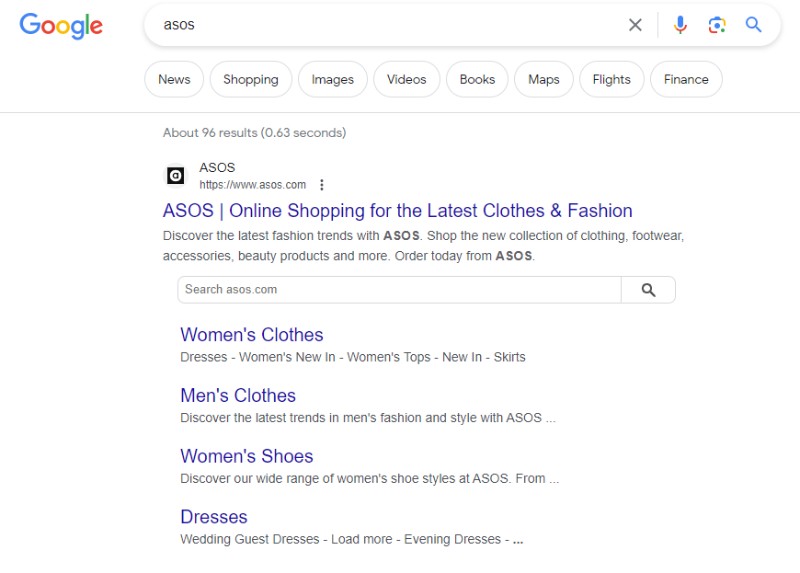
Task: Click the Dresses - Women's New In snippet
Action: click(x=353, y=357)
